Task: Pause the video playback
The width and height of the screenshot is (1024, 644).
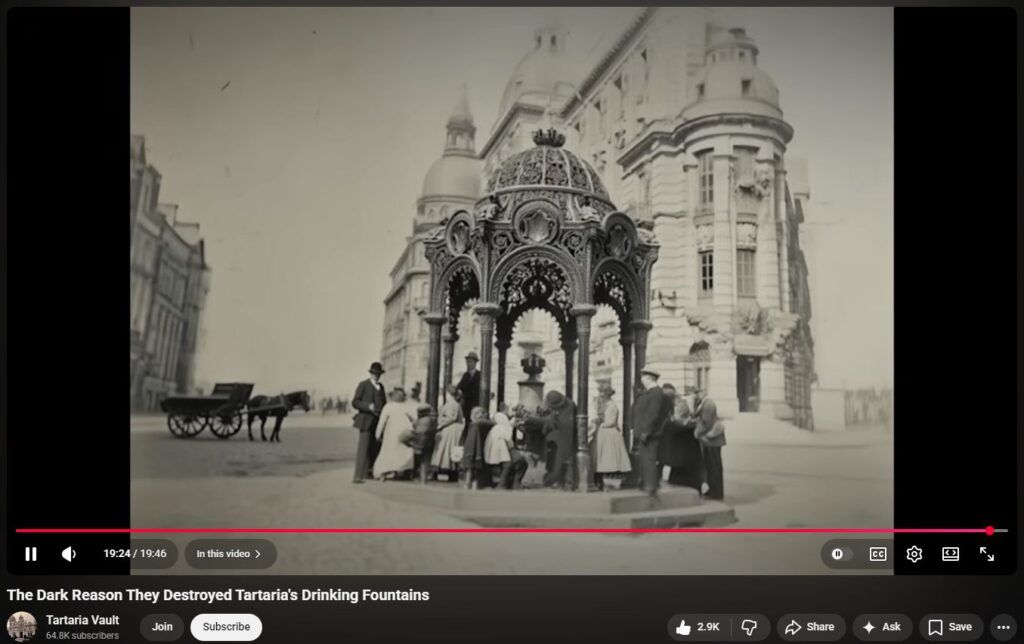Action: click(x=31, y=554)
